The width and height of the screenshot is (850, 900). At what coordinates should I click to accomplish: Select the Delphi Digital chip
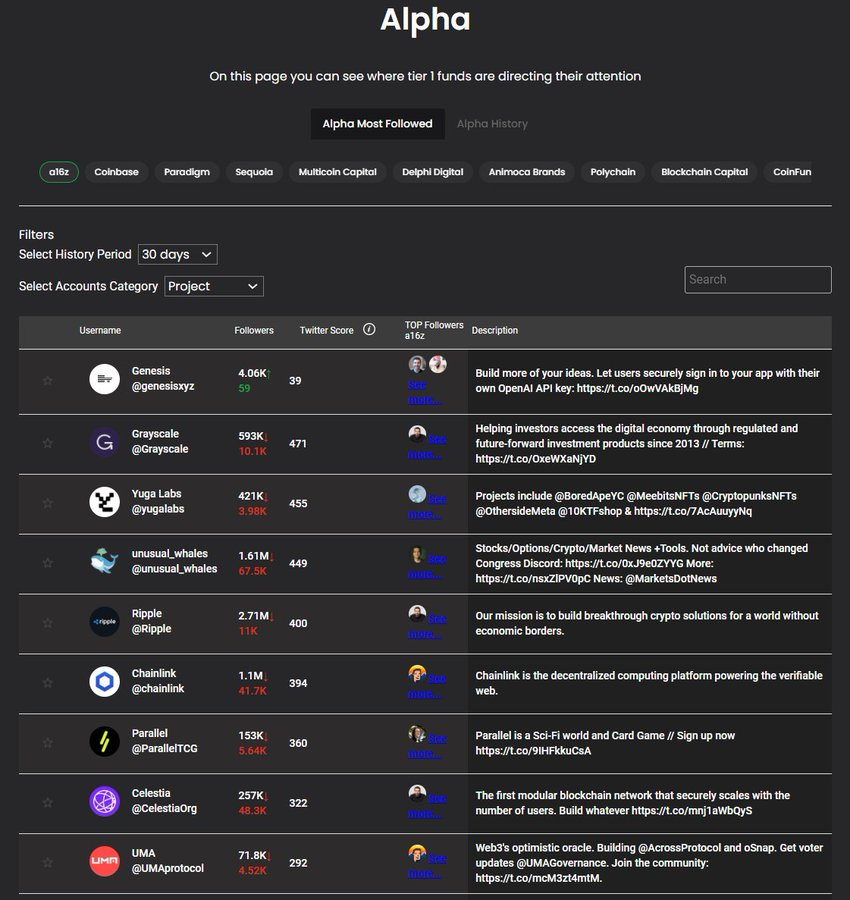[433, 172]
